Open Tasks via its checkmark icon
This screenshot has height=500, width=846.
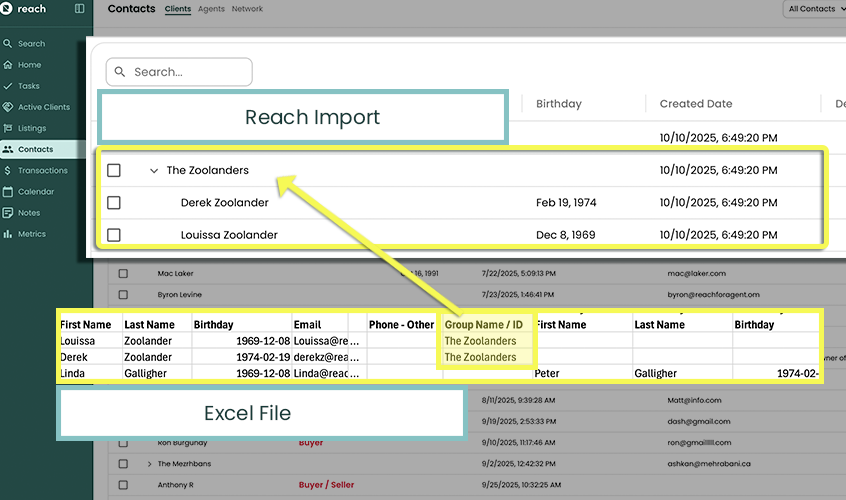click(x=8, y=86)
